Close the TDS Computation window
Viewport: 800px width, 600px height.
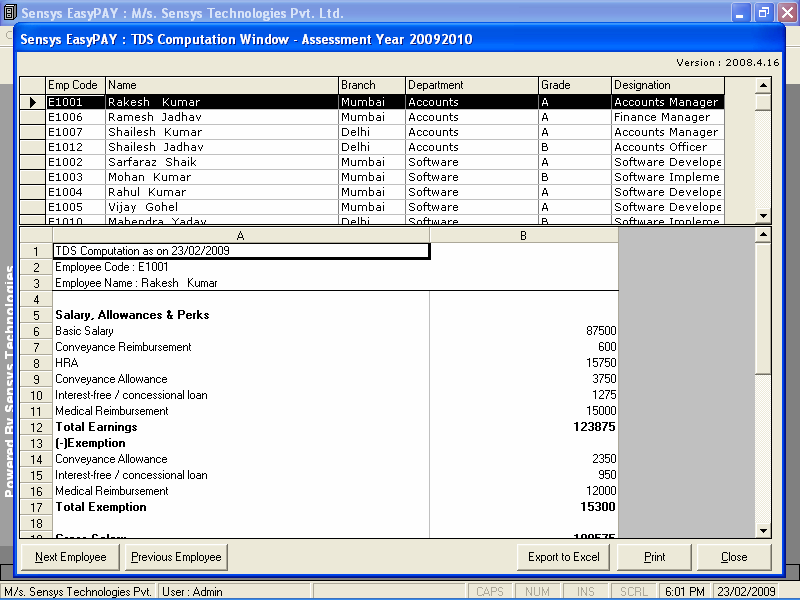tap(734, 557)
